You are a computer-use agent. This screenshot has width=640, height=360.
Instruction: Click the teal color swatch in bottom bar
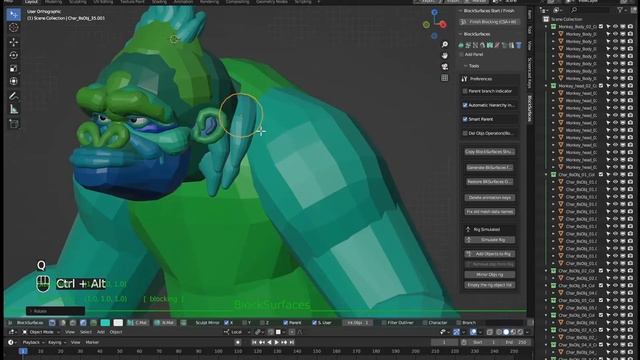click(105, 323)
